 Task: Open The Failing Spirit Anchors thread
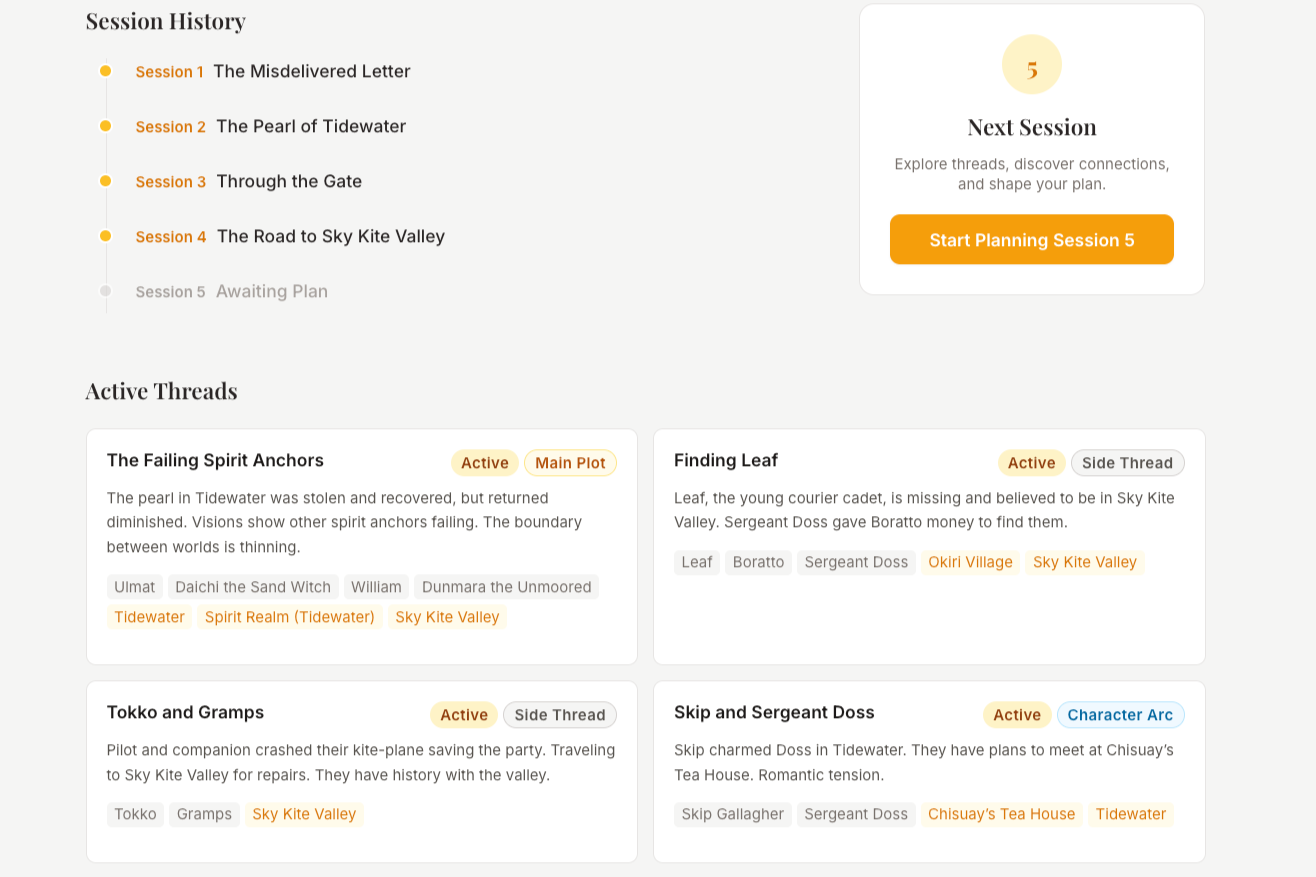coord(215,460)
